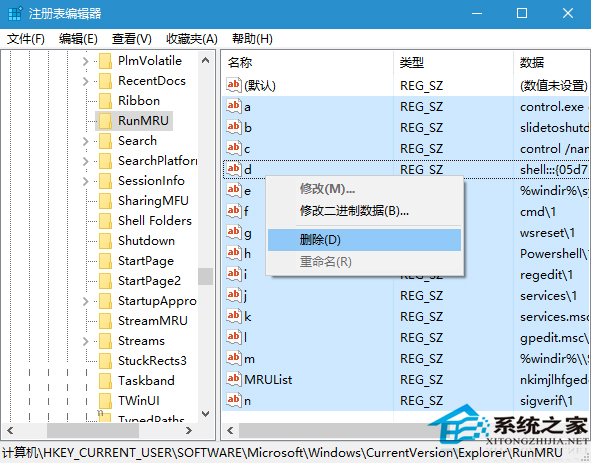Image resolution: width=591 pixels, height=463 pixels.
Task: Select the string icon of value b
Action: [x=234, y=127]
